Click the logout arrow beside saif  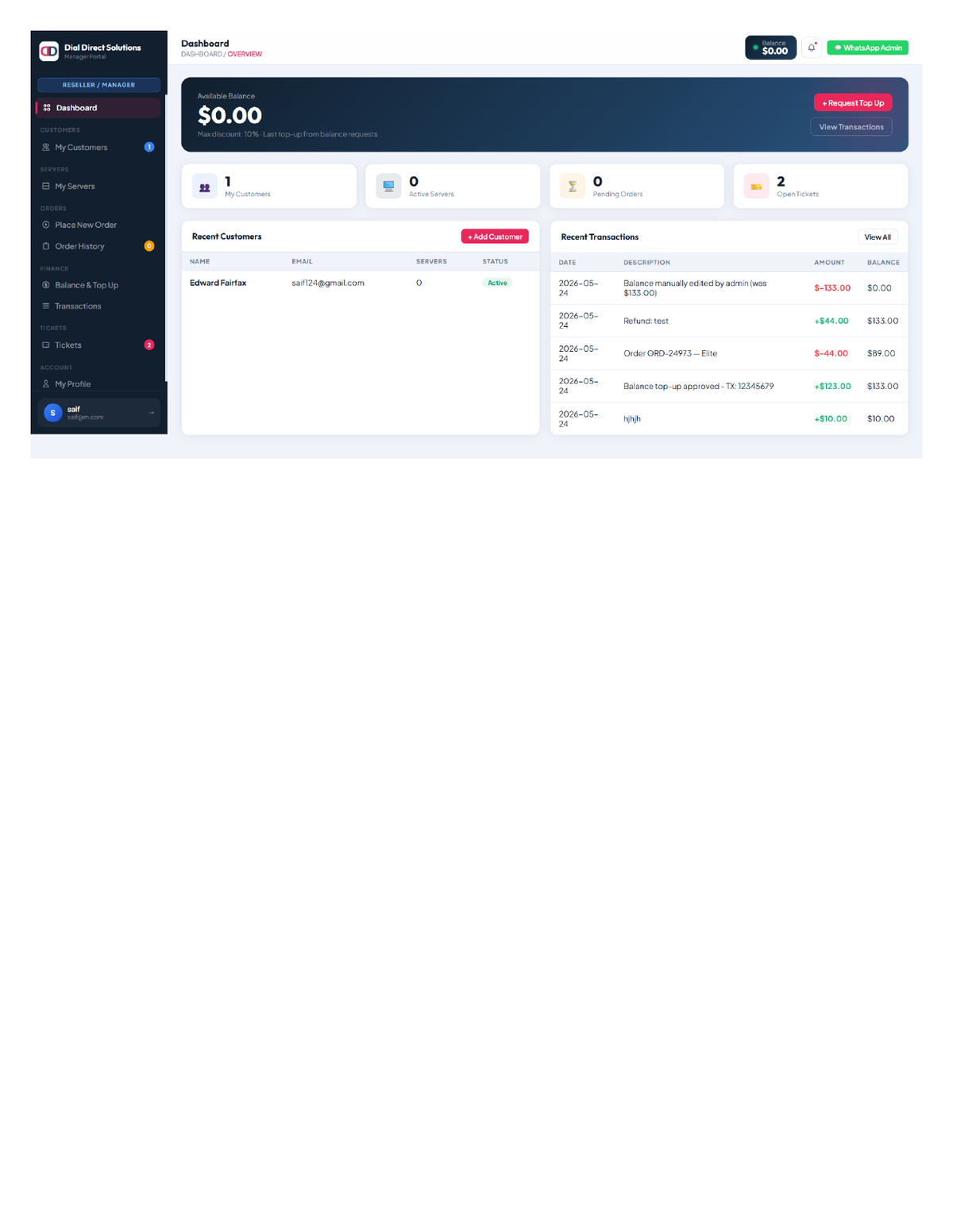[151, 413]
